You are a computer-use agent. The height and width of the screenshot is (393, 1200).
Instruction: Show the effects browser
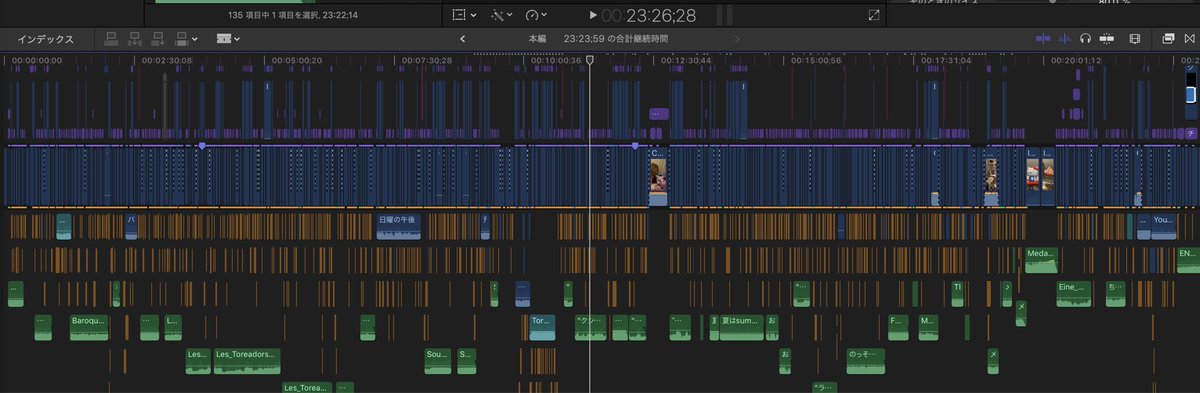pos(1168,39)
